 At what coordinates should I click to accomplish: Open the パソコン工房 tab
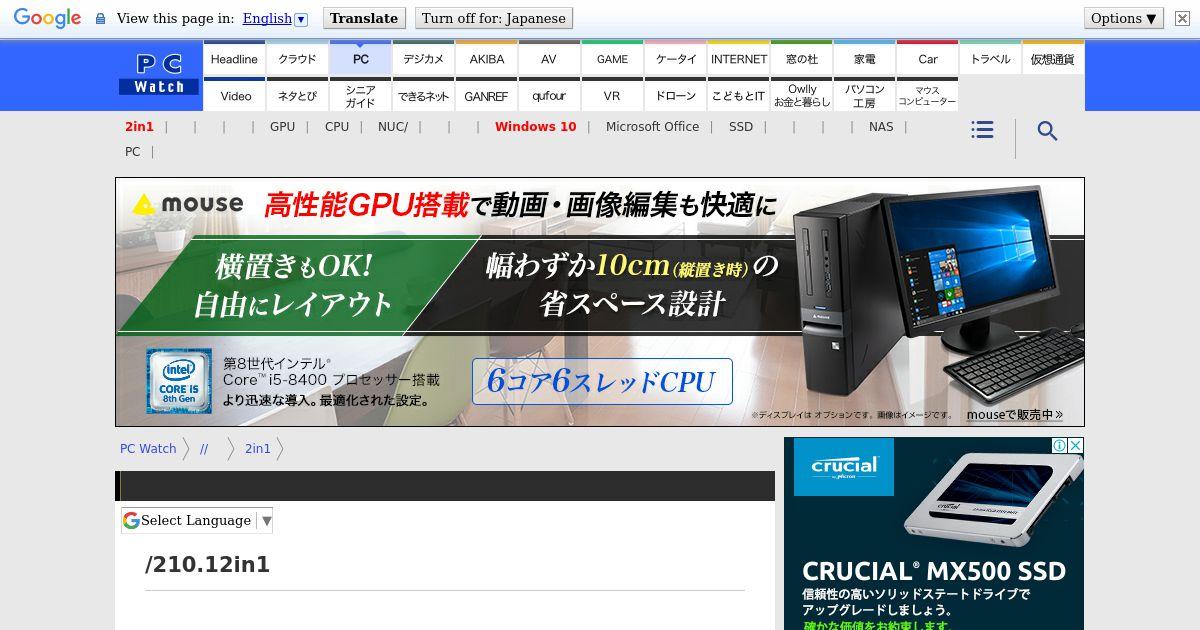tap(864, 96)
